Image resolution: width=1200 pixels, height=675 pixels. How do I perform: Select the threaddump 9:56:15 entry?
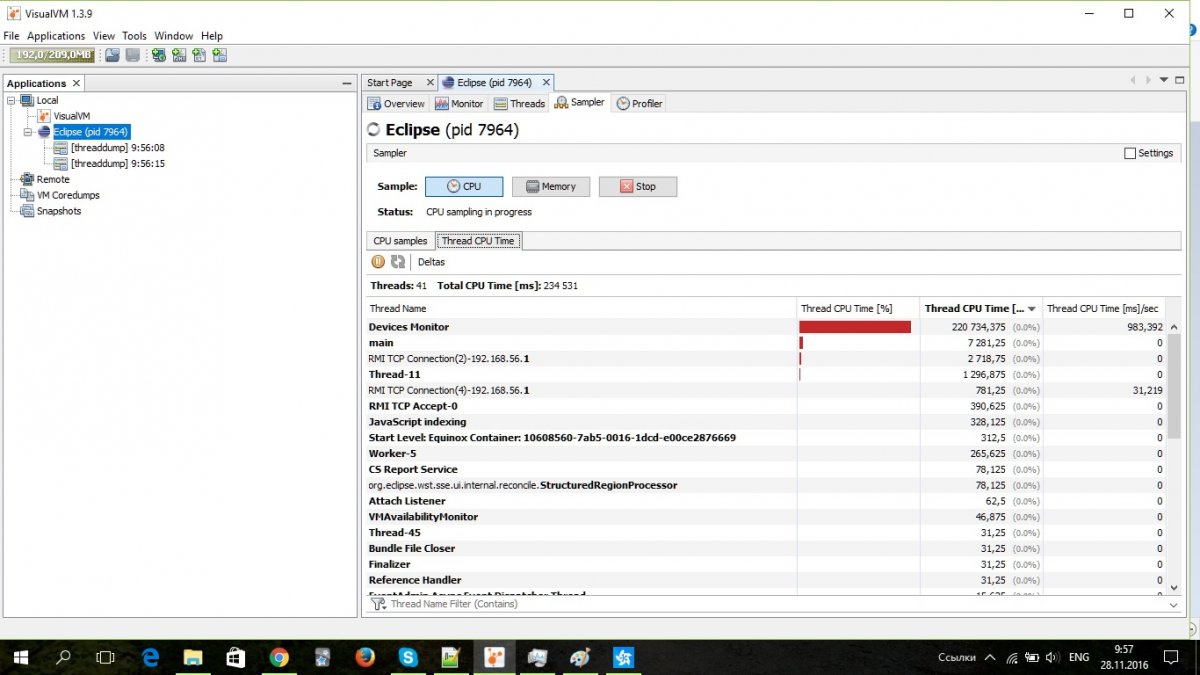click(x=117, y=164)
